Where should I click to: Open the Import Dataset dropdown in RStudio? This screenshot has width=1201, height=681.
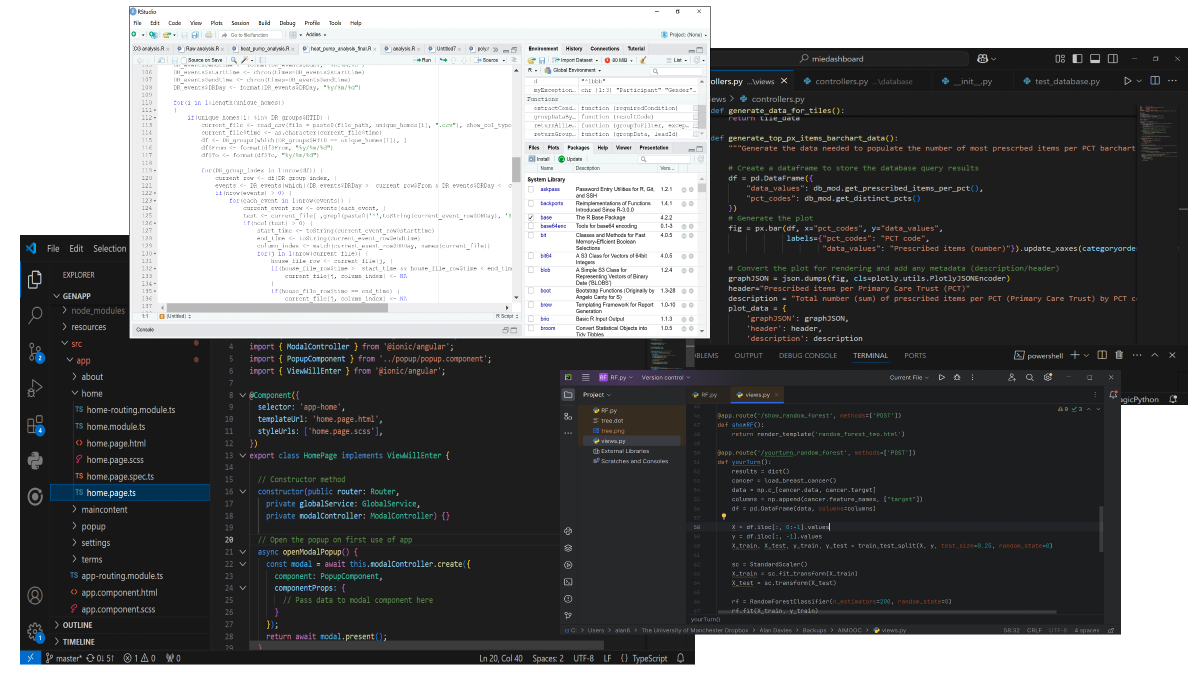point(575,60)
